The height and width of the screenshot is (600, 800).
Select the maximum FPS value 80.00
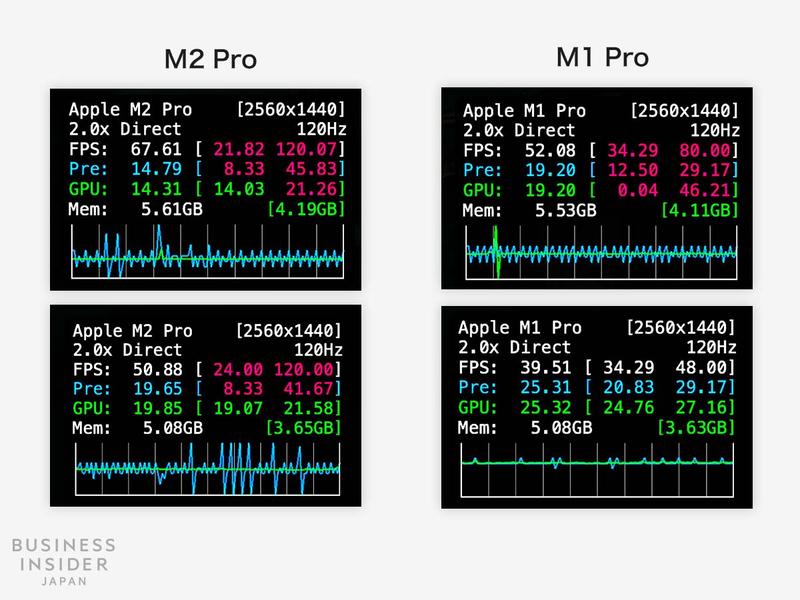coord(705,151)
